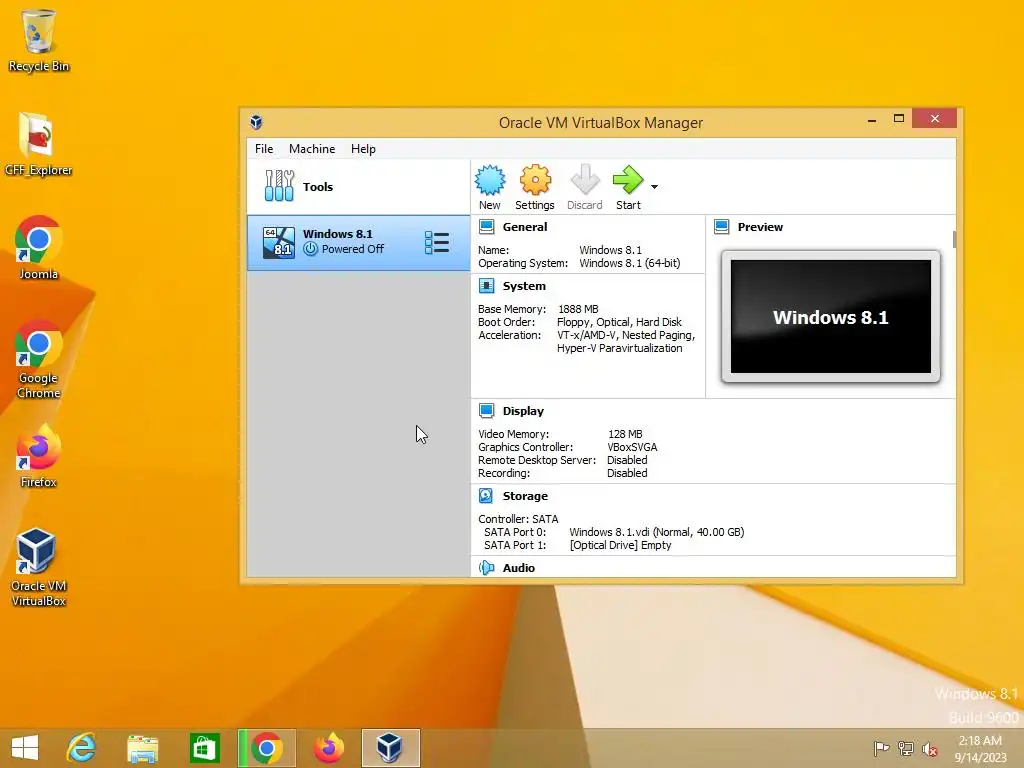Click the System section heading
Screen dimensions: 1024x768
tap(524, 285)
